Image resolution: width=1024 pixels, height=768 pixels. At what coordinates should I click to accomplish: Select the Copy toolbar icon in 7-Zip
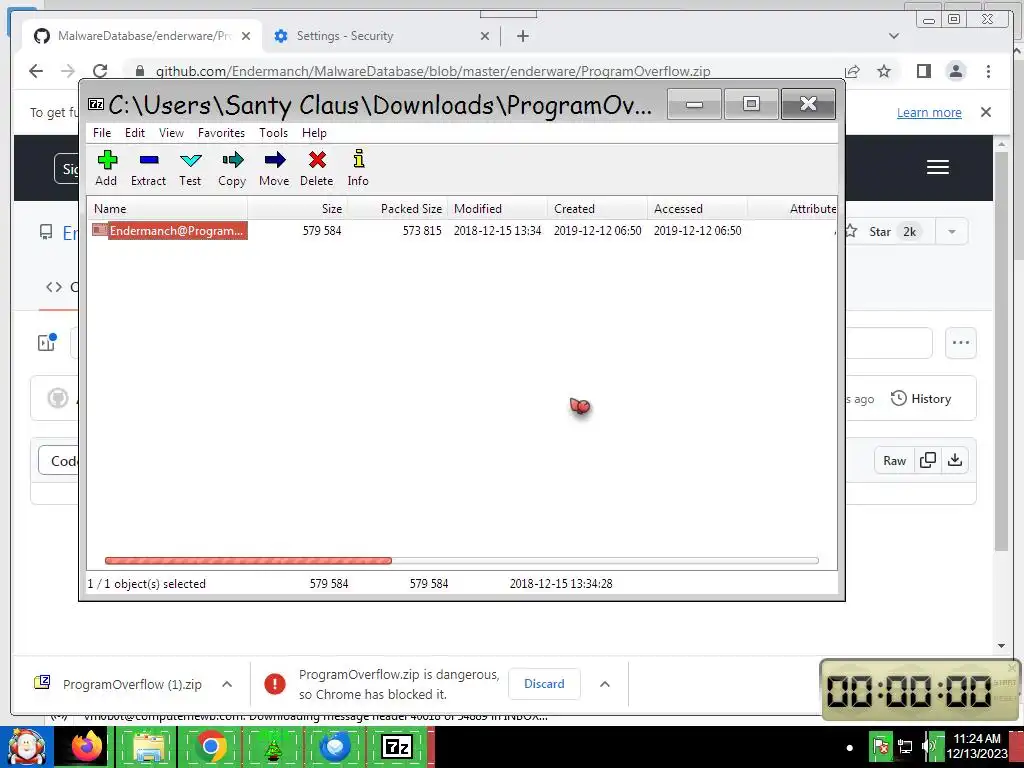tap(232, 168)
